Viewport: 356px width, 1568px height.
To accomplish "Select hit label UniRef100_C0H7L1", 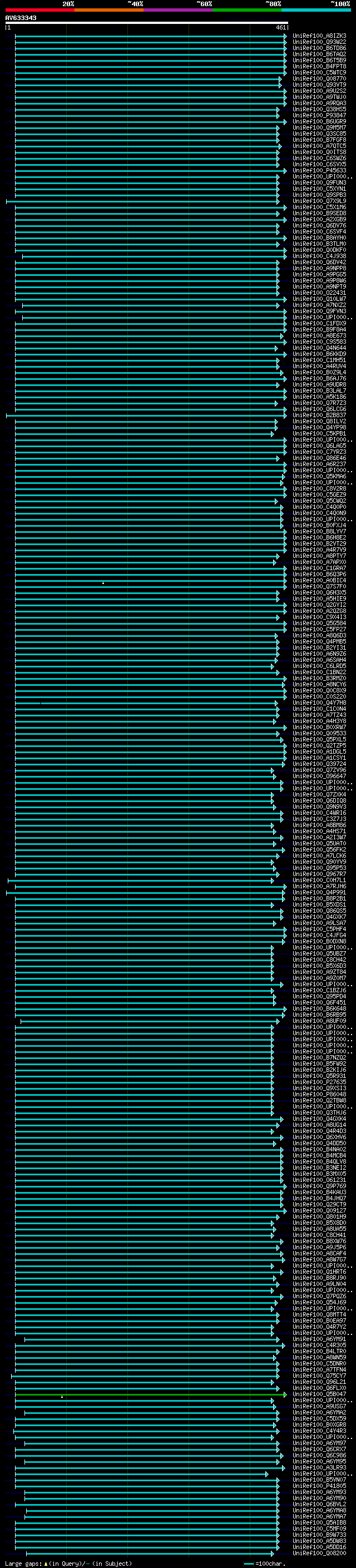I will pyautogui.click(x=319, y=880).
